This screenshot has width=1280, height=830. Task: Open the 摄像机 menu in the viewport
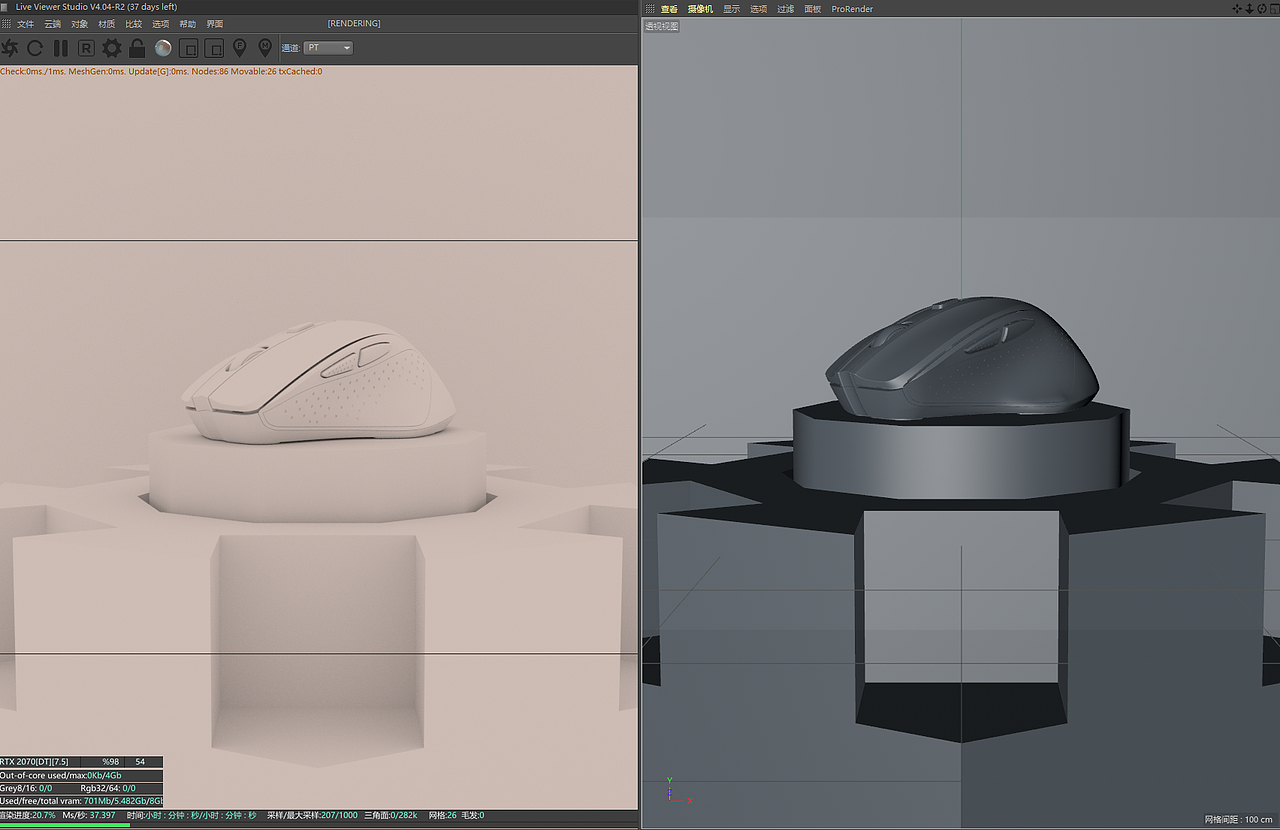coord(700,9)
